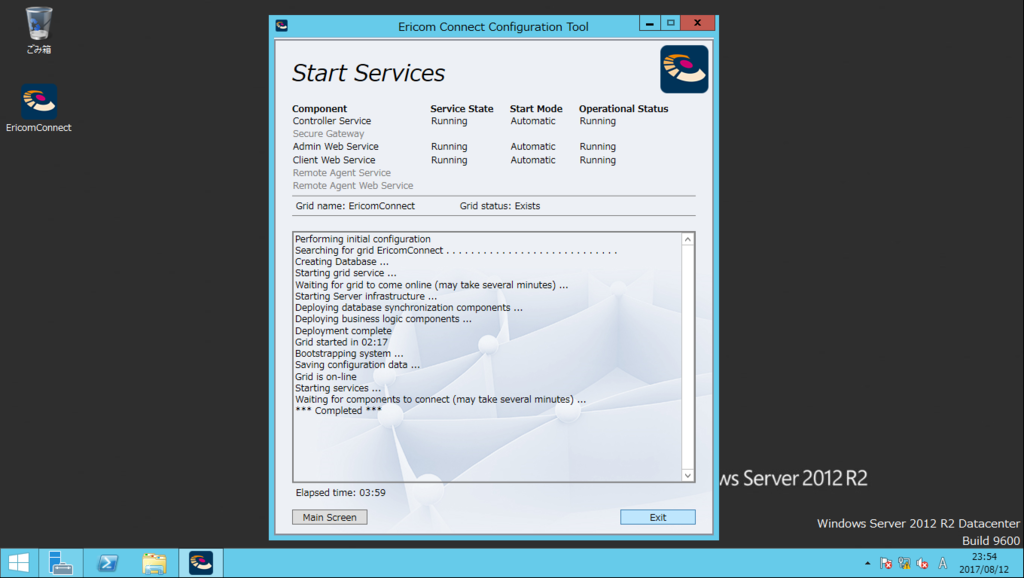The height and width of the screenshot is (578, 1024).
Task: Click 'Operational Status' column header
Action: pyautogui.click(x=624, y=108)
